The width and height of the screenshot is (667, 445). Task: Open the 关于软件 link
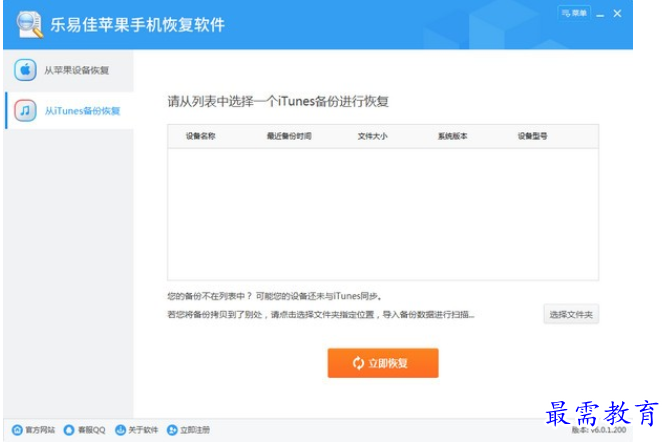143,430
